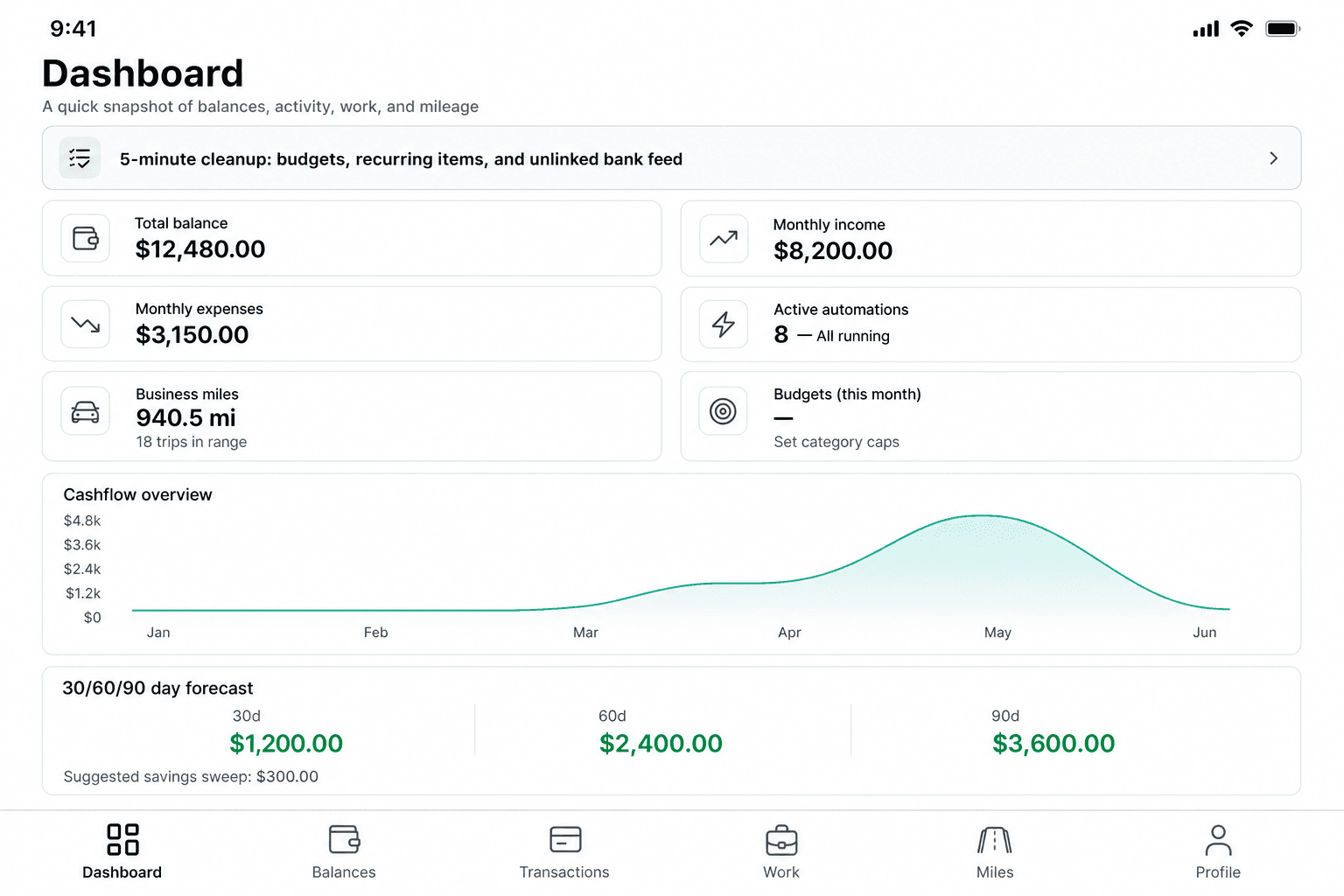Switch to the Profile tab label
Image resolution: width=1344 pixels, height=896 pixels.
point(1218,872)
